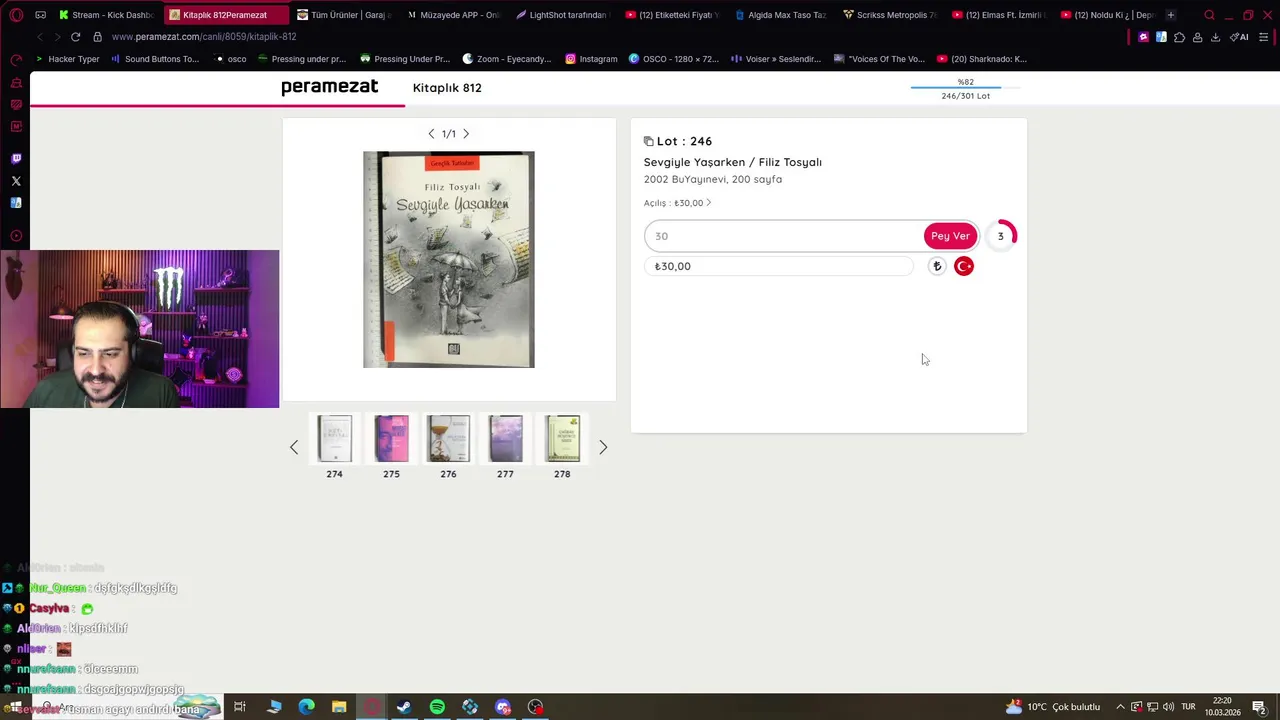Open the Voiser » Seslendir bookmark

click(776, 59)
